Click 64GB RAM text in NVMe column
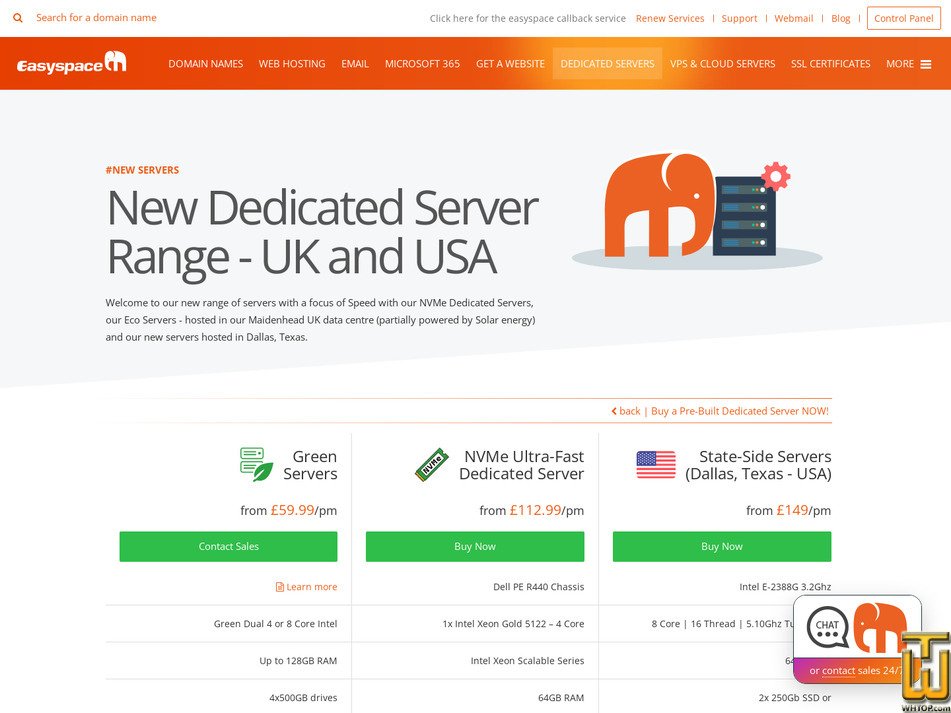 561,698
